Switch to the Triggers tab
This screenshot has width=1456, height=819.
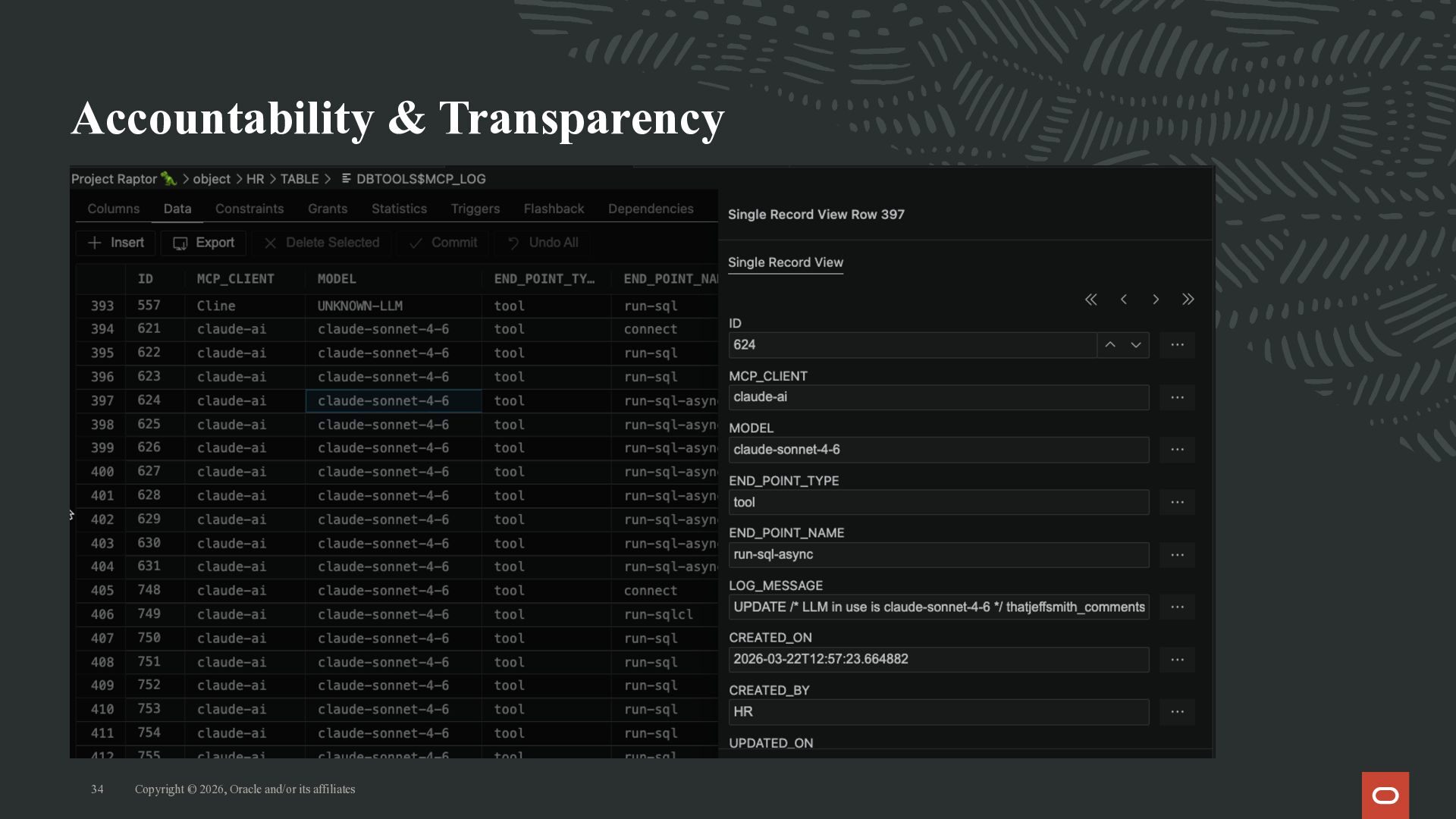475,209
